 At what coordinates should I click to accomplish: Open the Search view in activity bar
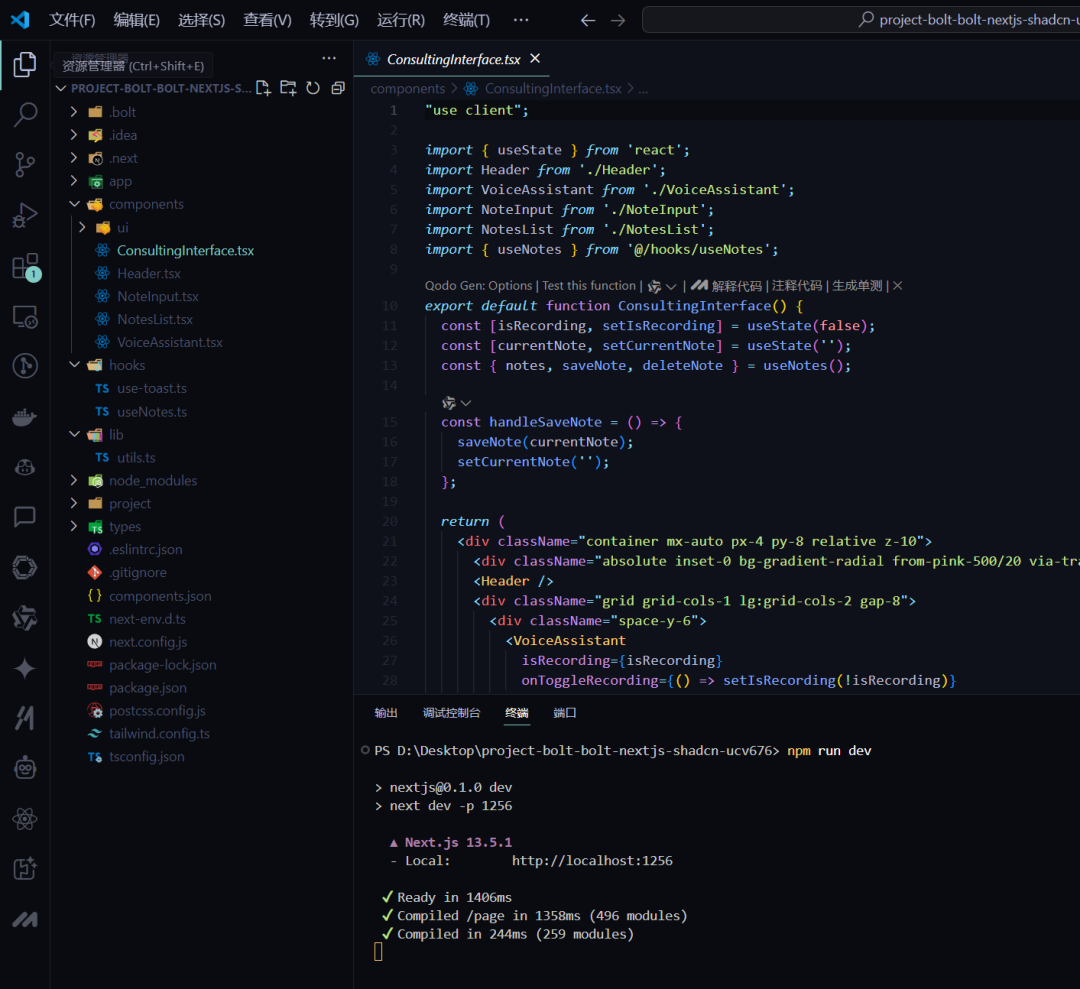pyautogui.click(x=25, y=114)
